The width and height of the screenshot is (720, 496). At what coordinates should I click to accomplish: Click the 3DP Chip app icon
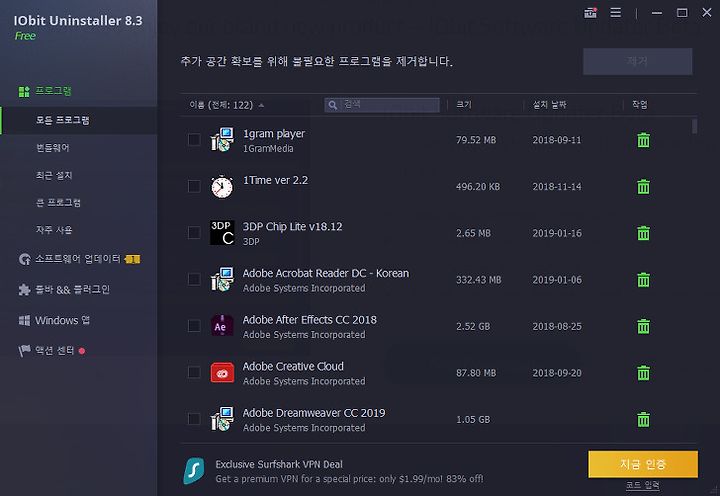(222, 232)
